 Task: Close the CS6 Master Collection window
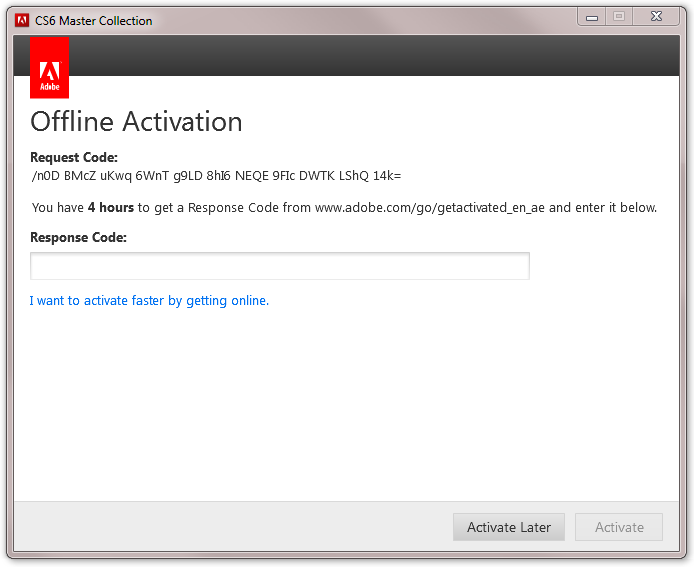pyautogui.click(x=656, y=16)
